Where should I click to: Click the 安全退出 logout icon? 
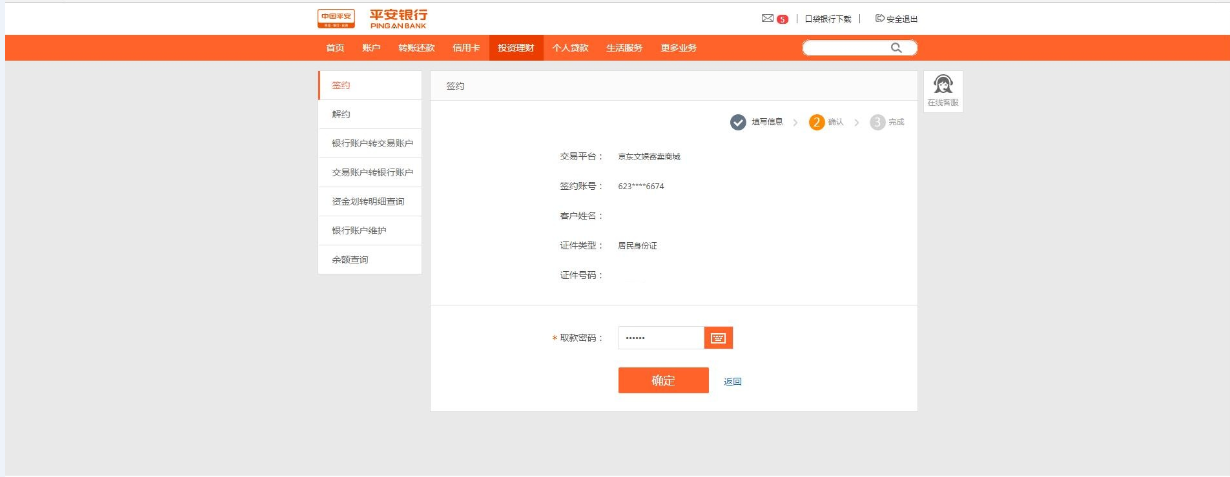click(880, 18)
